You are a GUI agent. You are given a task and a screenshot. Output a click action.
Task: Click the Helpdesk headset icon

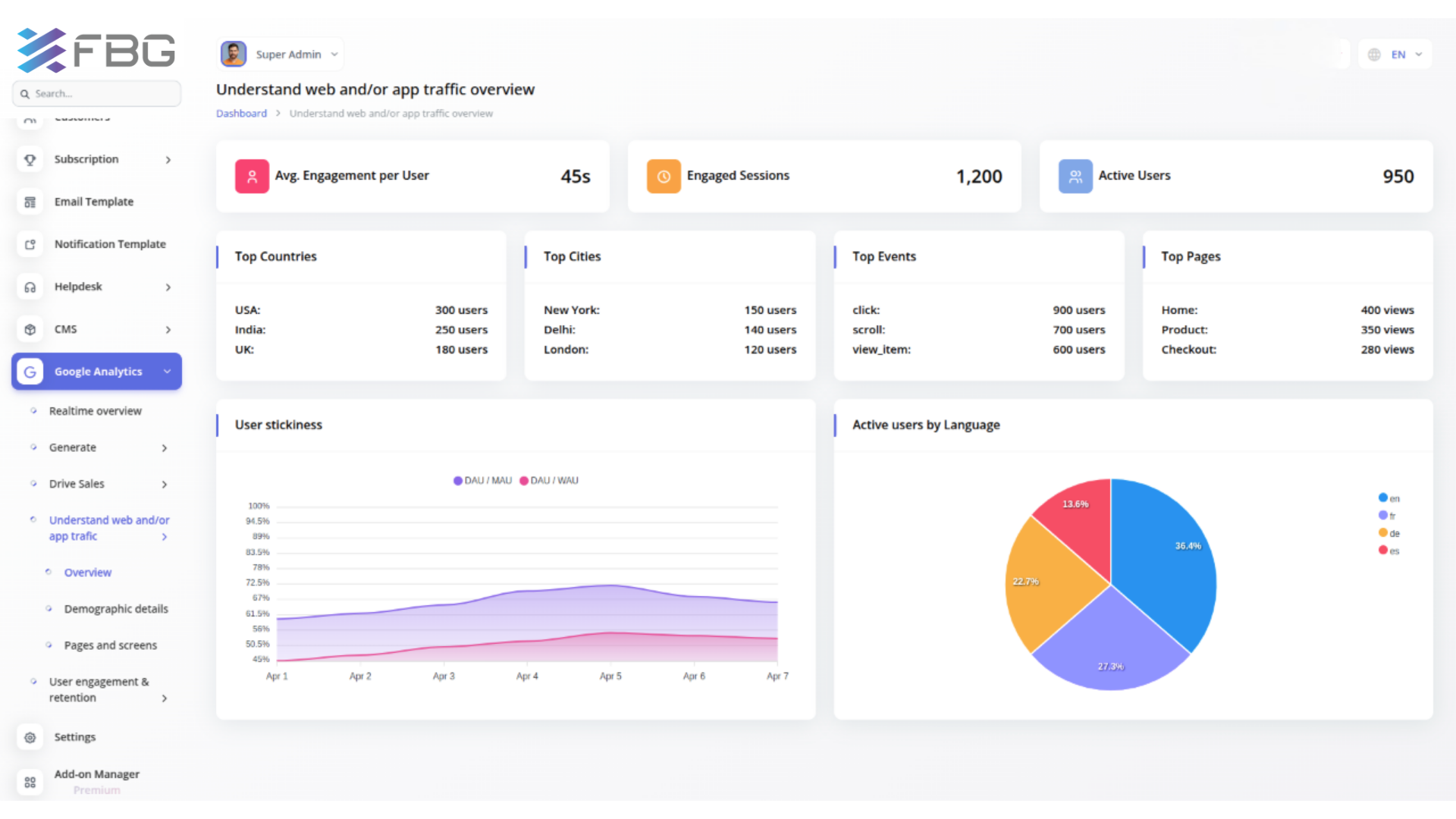pyautogui.click(x=30, y=287)
